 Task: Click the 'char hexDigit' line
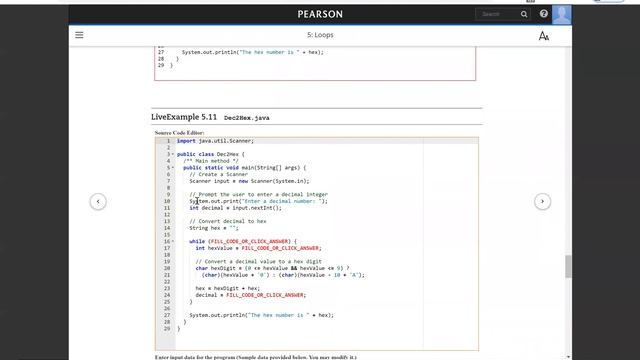click(x=272, y=268)
